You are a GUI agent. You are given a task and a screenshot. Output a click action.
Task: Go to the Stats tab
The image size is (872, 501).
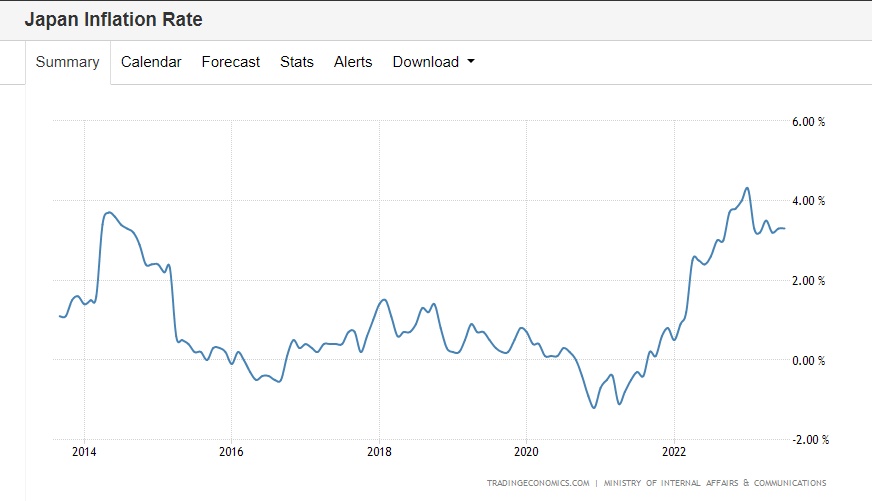[x=296, y=62]
